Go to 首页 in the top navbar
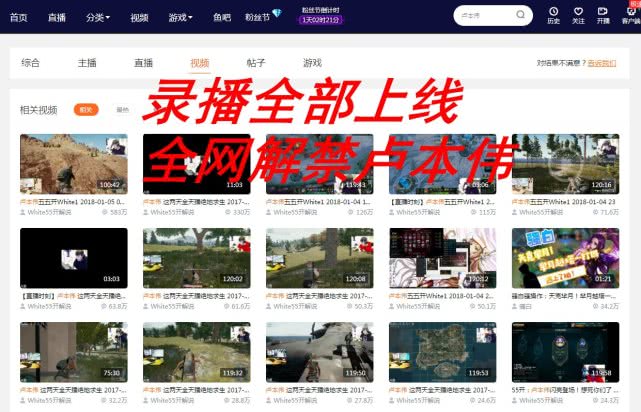 click(18, 18)
